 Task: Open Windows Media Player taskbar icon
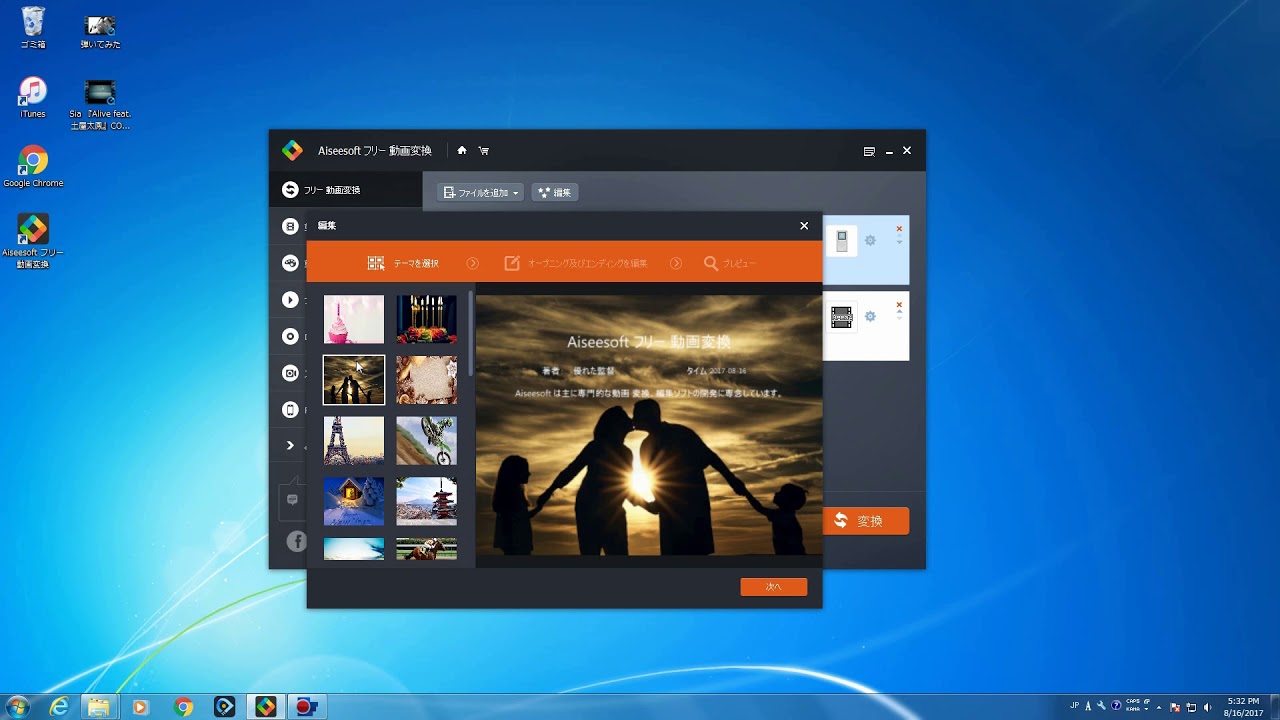[140, 707]
